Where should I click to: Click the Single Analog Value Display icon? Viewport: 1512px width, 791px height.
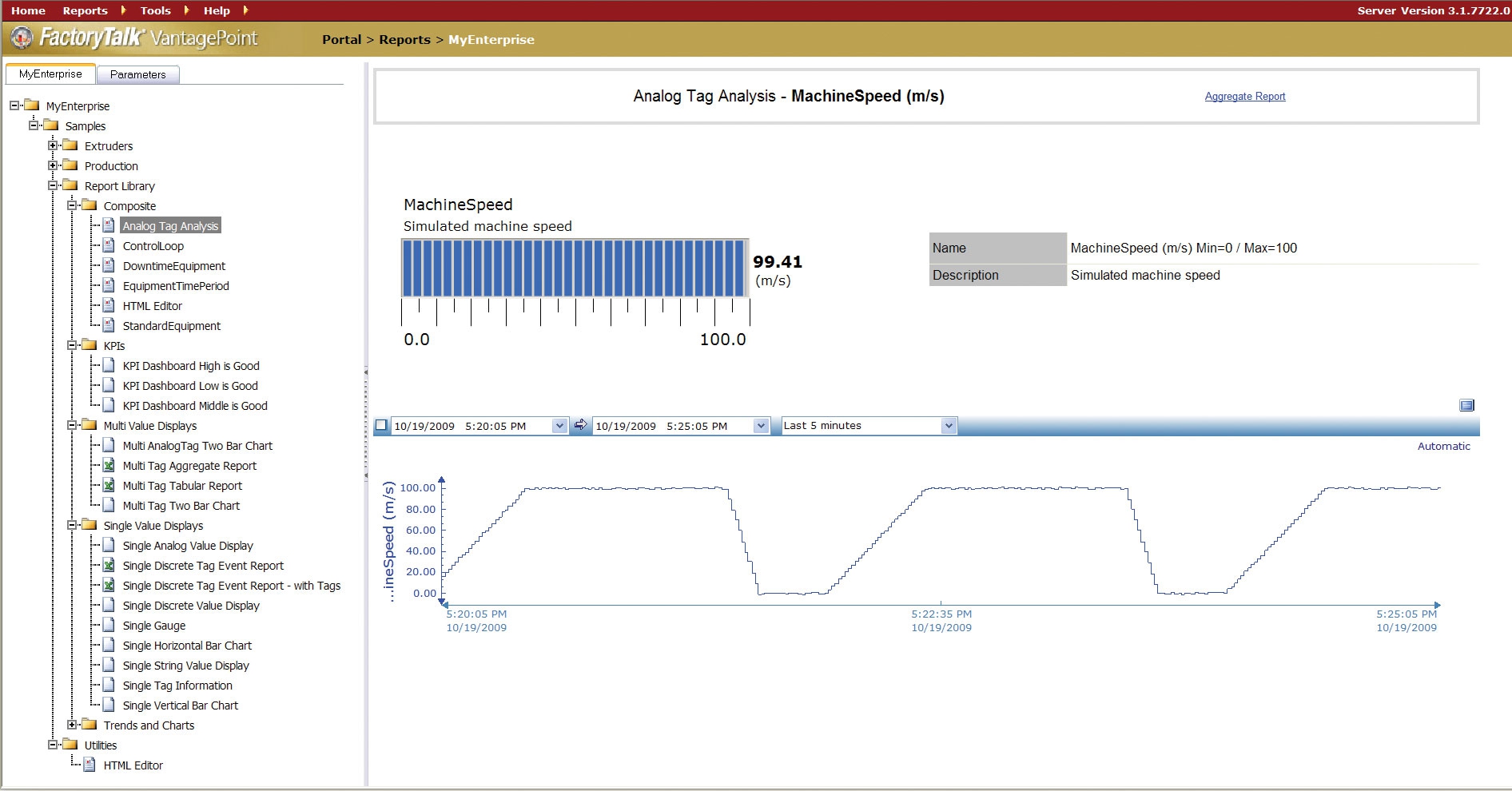coord(109,545)
